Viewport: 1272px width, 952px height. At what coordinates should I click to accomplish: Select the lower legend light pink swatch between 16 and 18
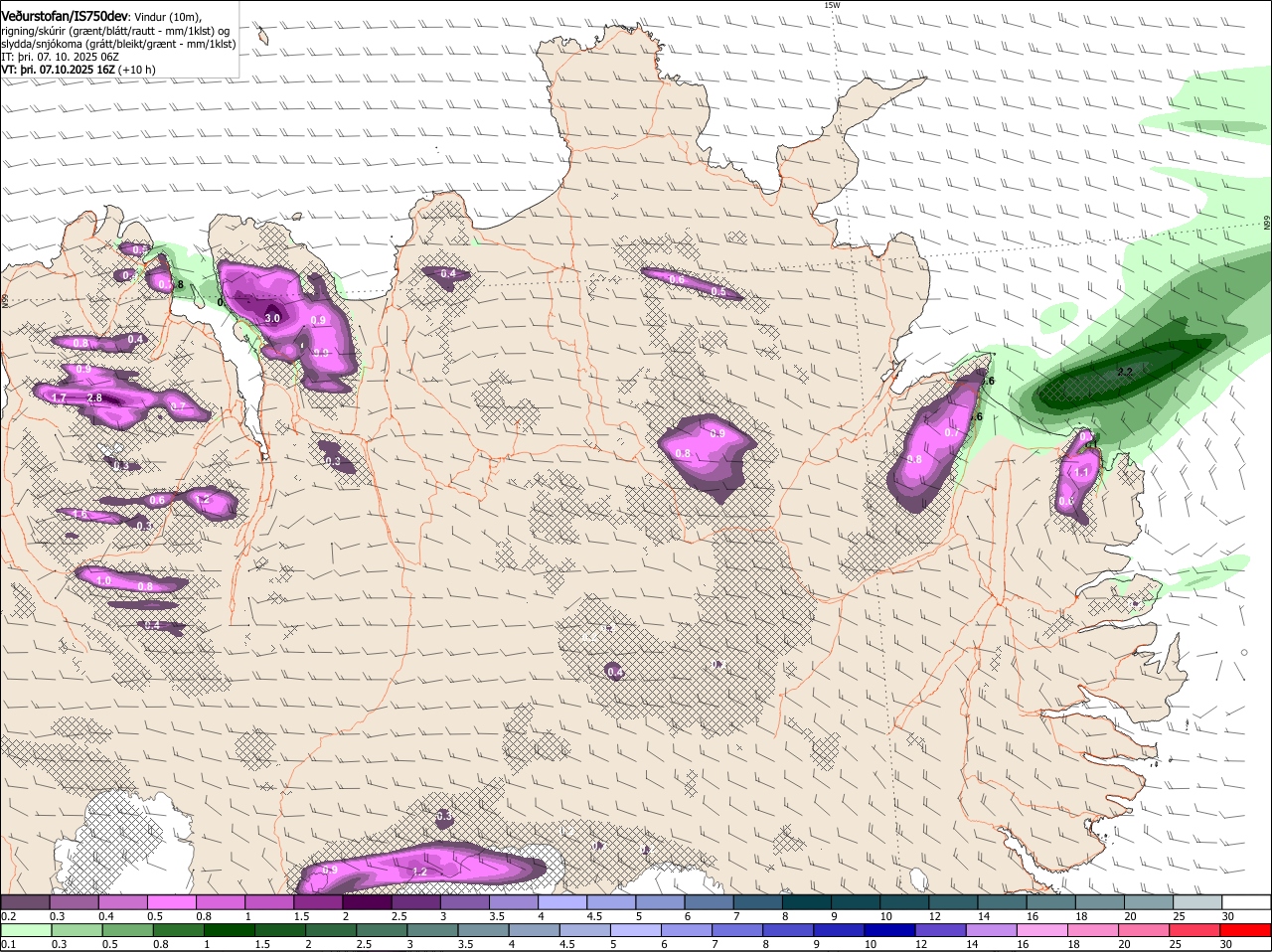pos(1044,930)
